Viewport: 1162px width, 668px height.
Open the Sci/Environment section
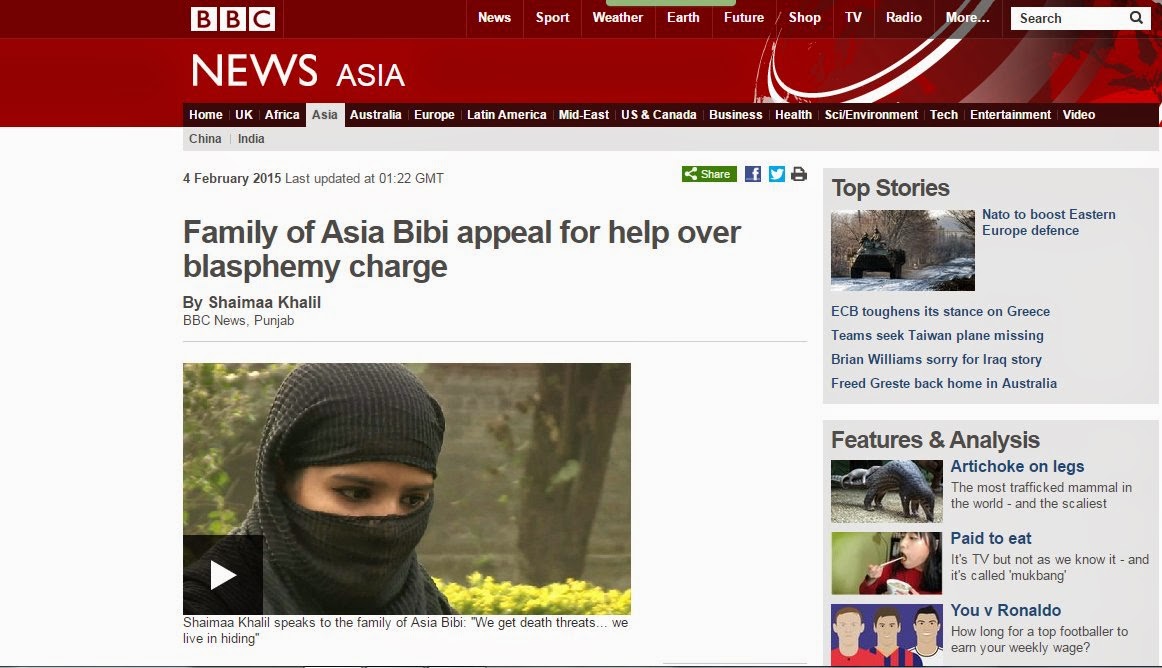(x=871, y=115)
